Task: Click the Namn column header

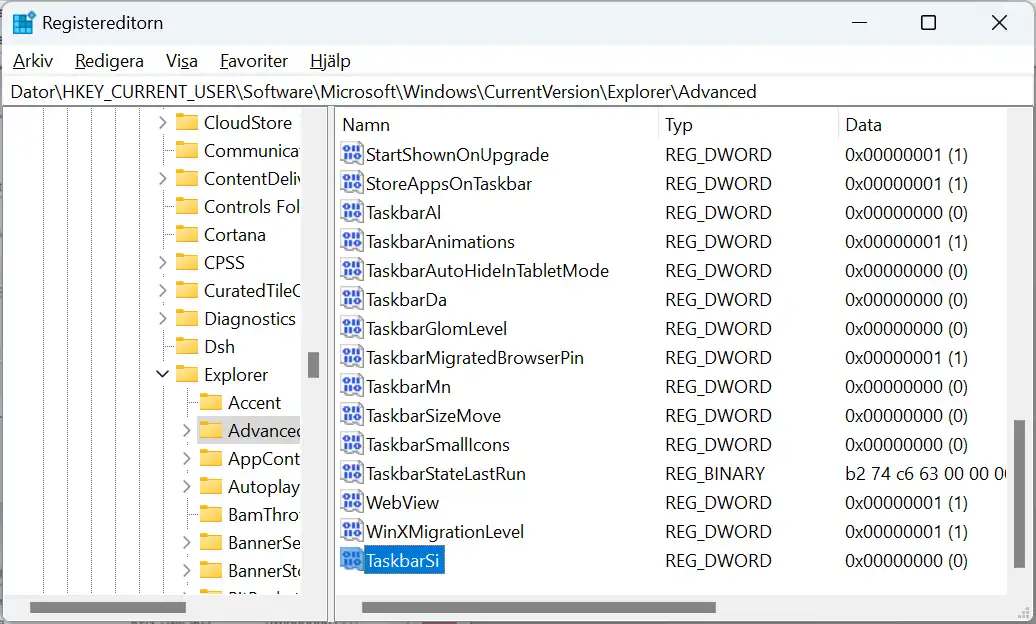Action: 497,124
